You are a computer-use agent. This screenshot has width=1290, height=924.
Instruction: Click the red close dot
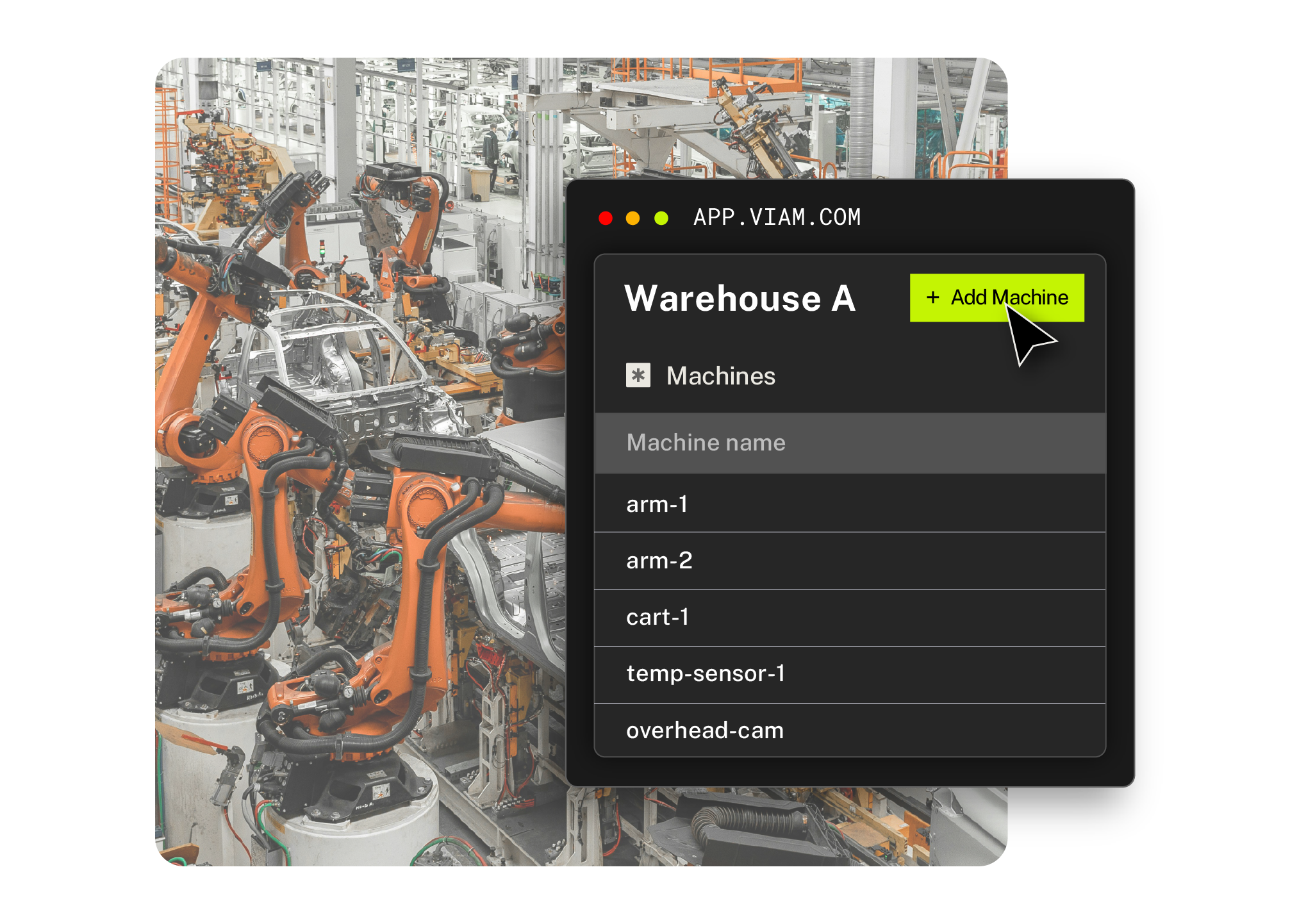pos(605,219)
